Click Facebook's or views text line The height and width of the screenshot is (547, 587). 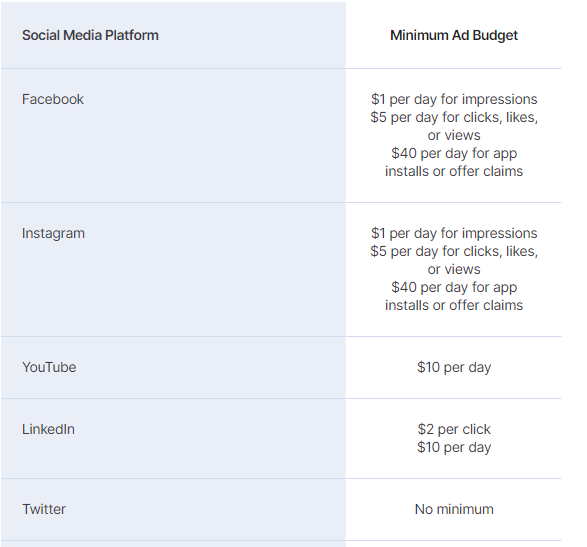[454, 135]
